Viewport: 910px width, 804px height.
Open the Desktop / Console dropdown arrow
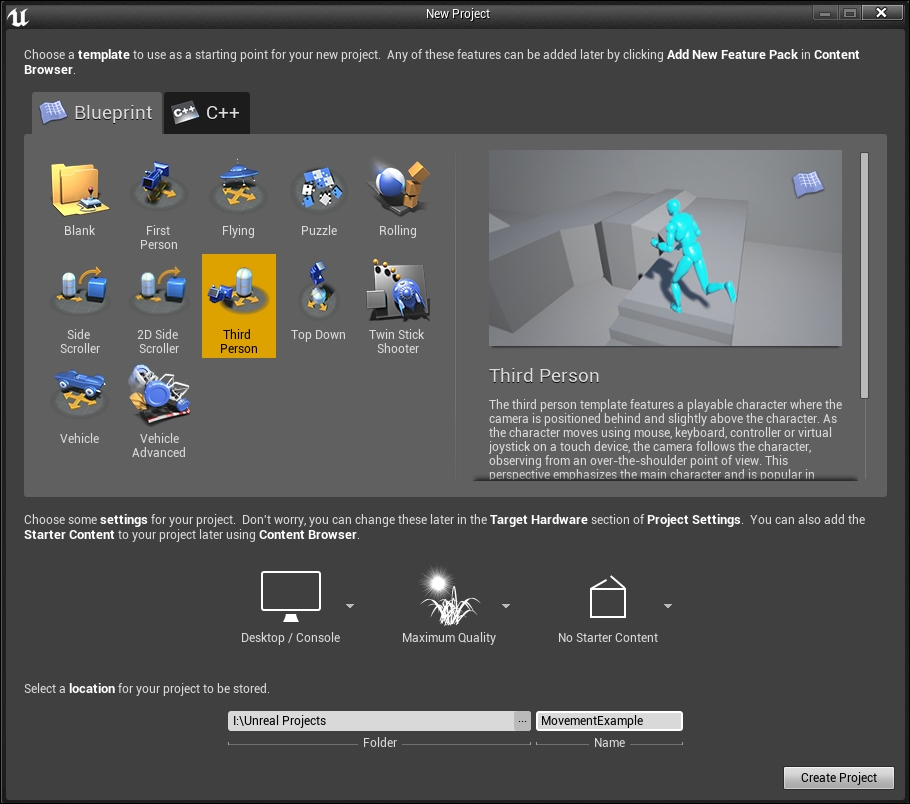pos(350,605)
